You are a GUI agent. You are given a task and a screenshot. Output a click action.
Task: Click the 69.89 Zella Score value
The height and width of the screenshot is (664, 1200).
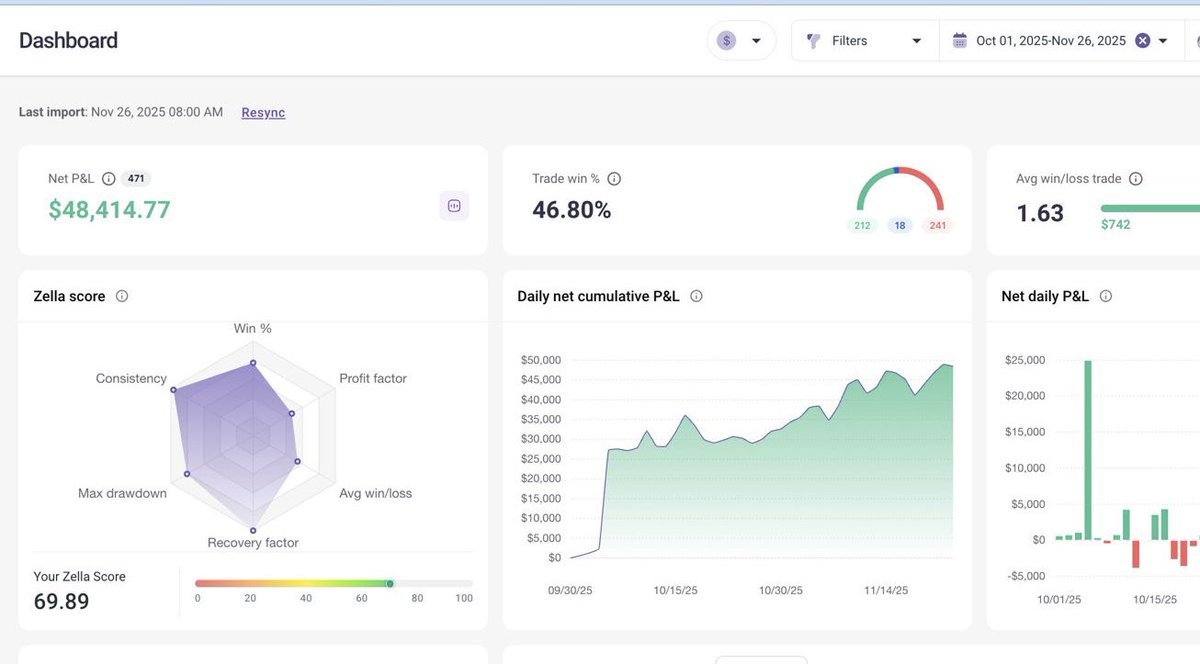click(x=61, y=601)
